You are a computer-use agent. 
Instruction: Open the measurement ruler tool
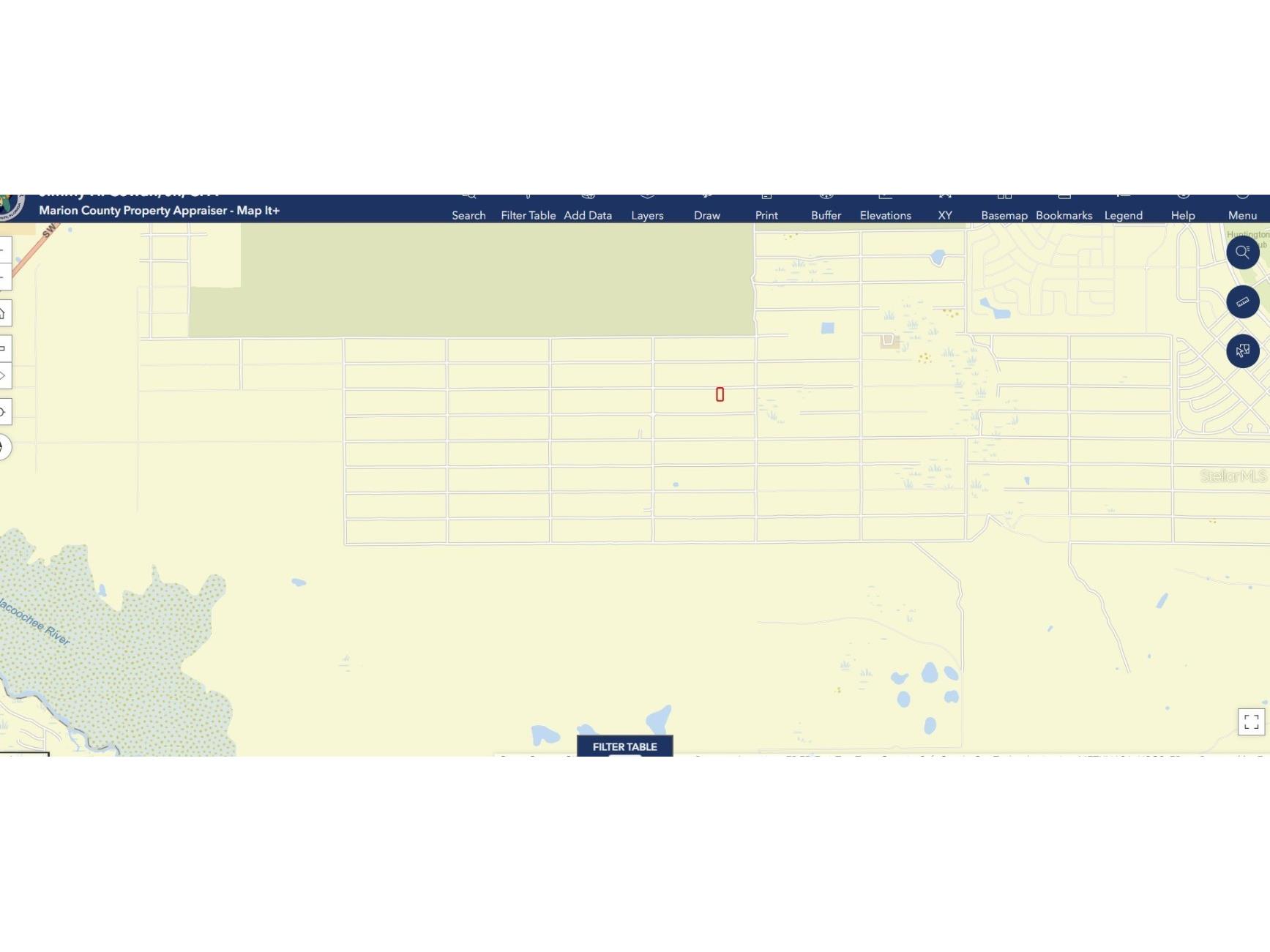click(1242, 301)
